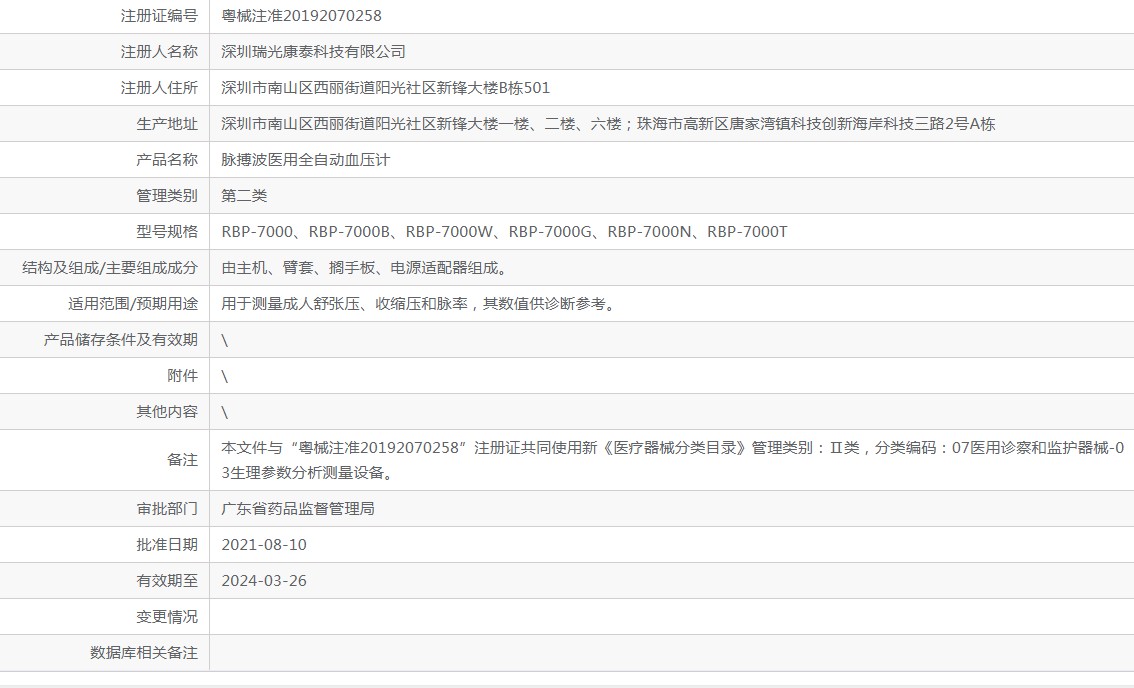Click the 注册人名称 label

159,51
